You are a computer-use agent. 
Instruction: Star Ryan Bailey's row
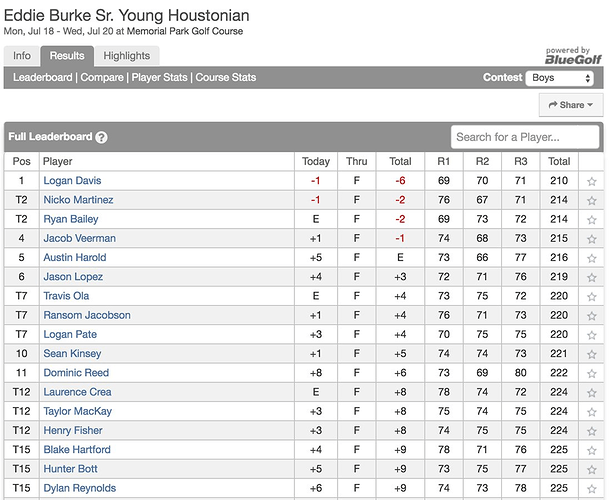(592, 219)
